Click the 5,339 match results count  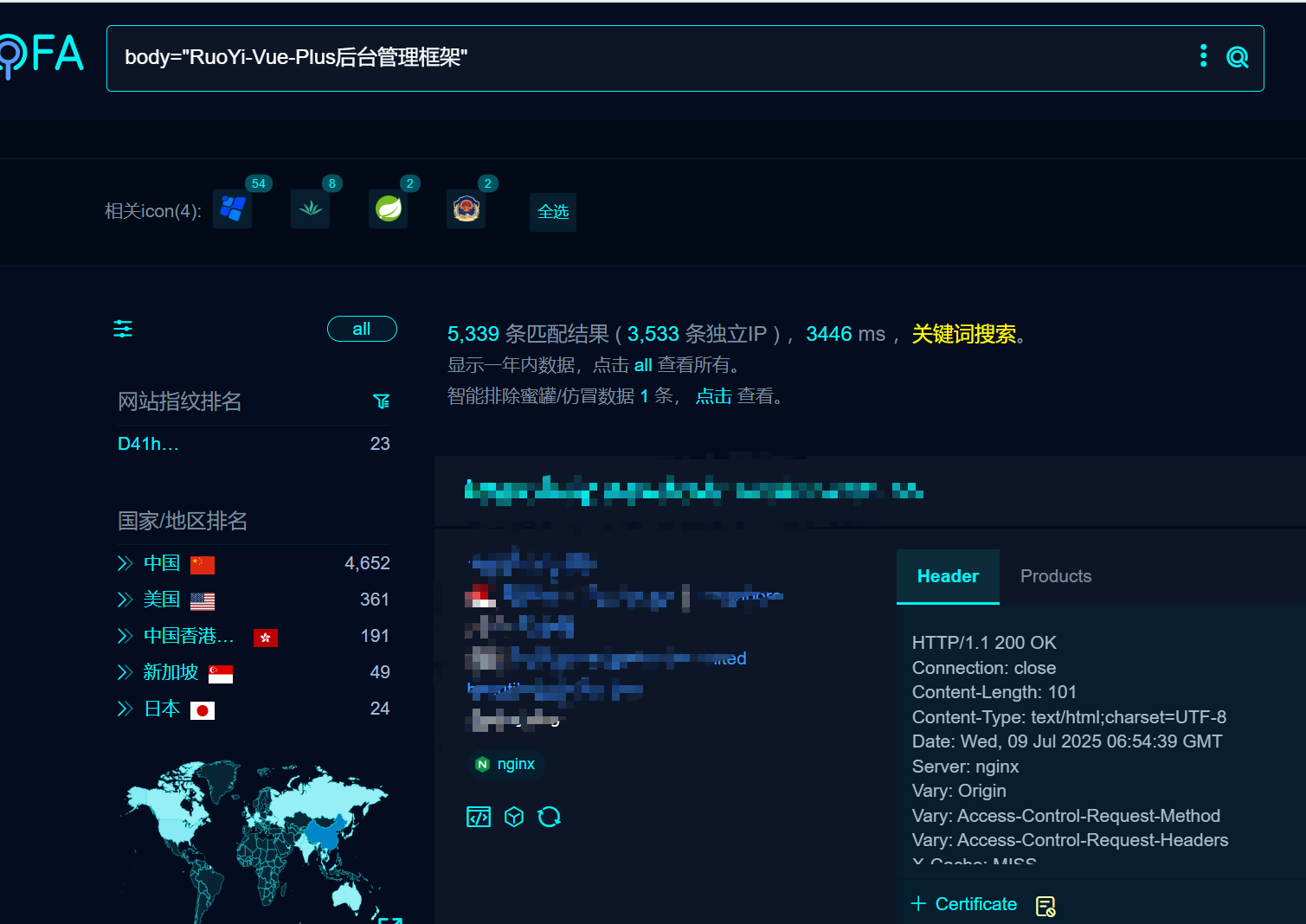[473, 334]
